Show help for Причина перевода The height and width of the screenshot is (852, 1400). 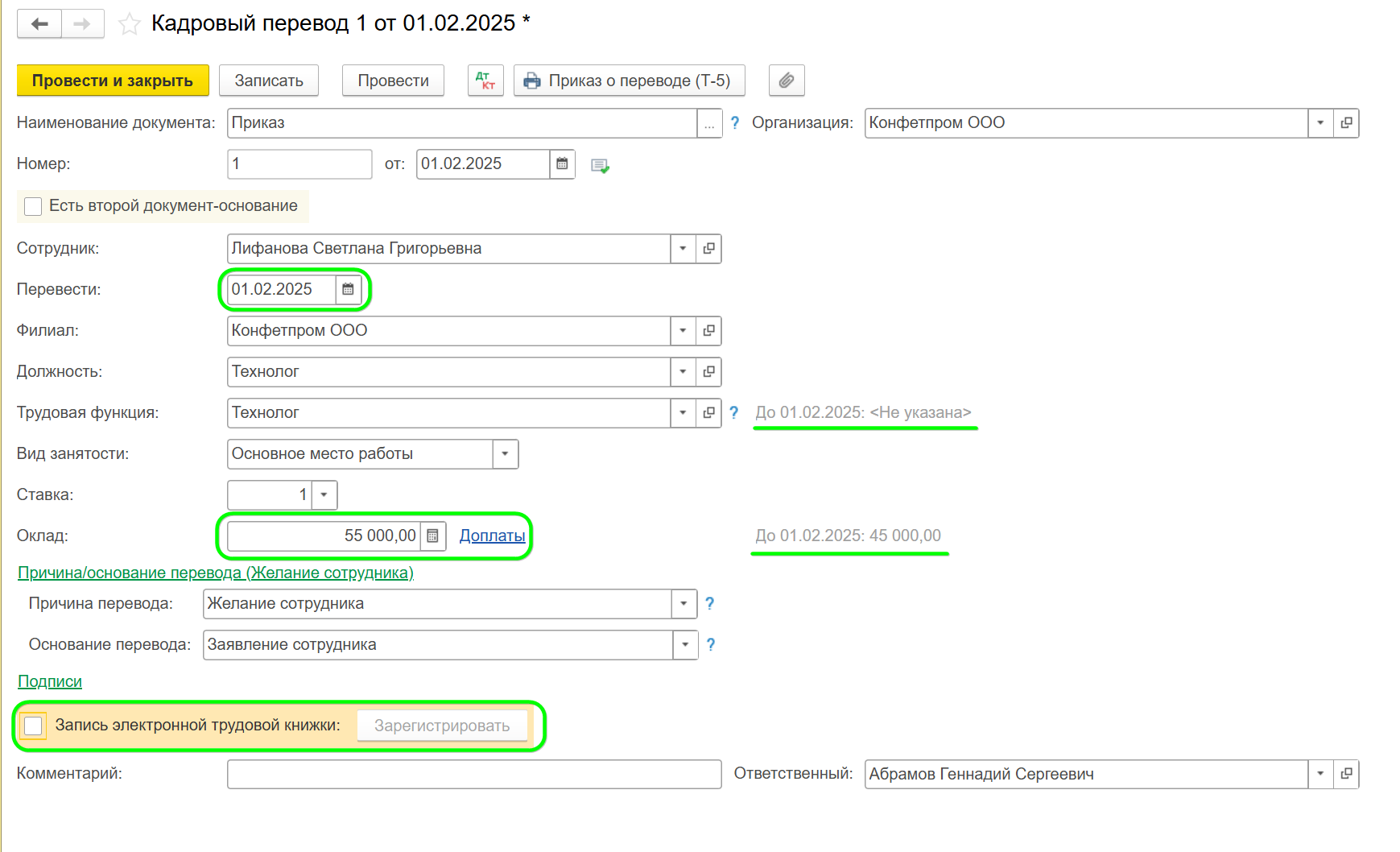(x=710, y=604)
